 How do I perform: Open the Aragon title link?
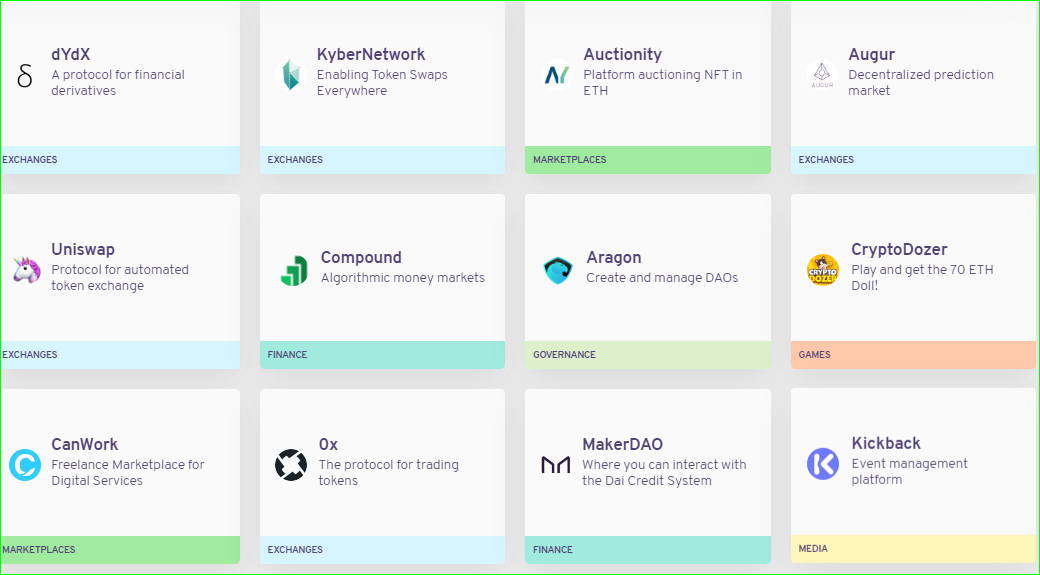tap(614, 257)
